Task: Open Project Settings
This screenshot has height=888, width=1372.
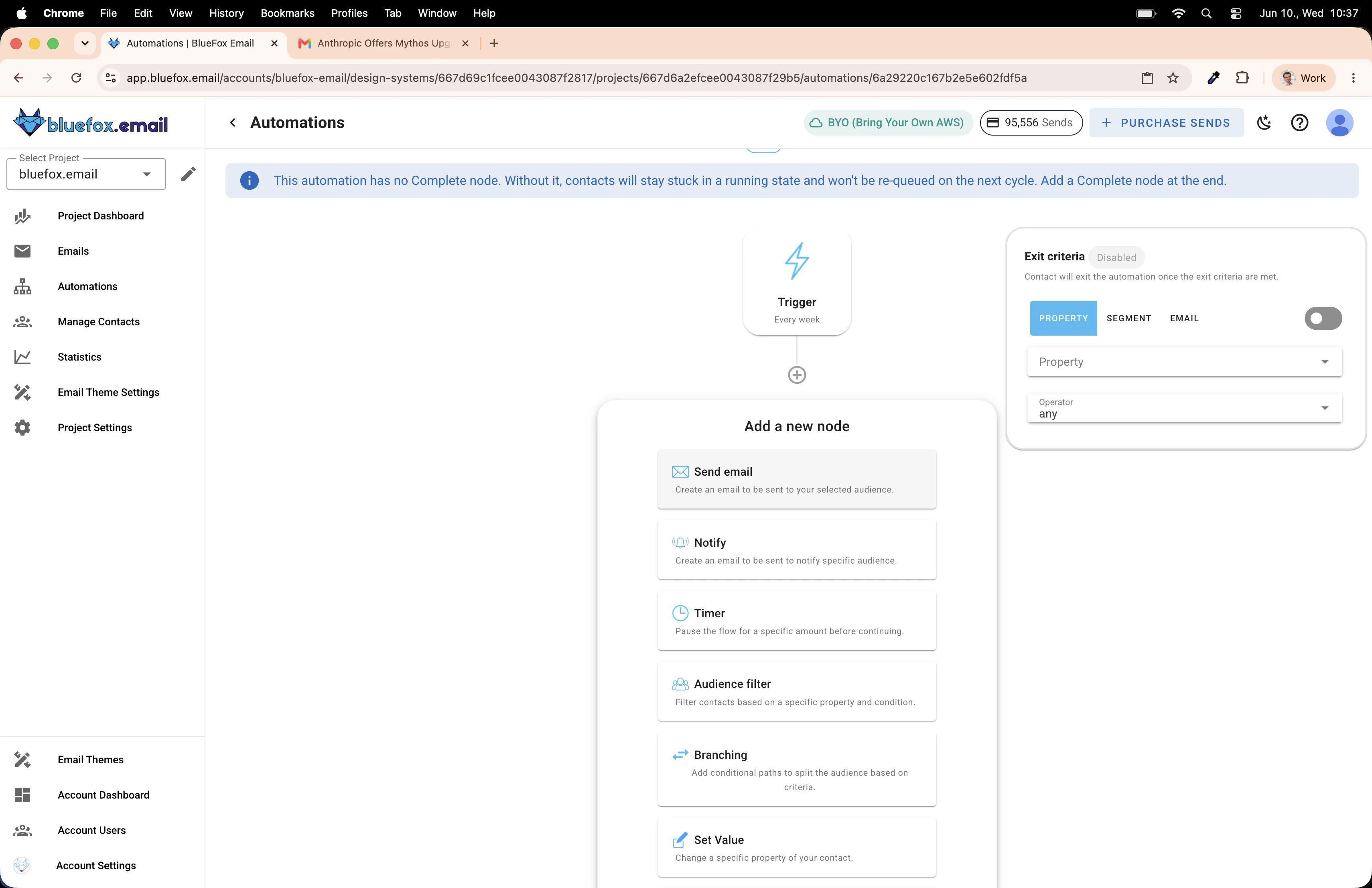Action: (x=95, y=427)
